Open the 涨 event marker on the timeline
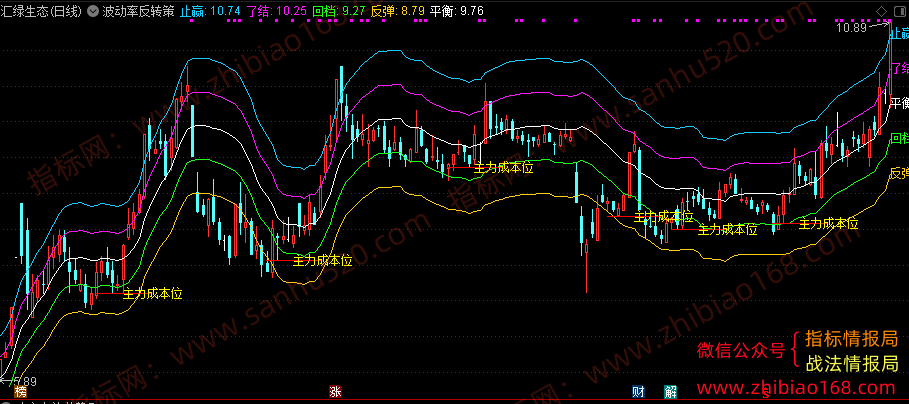The height and width of the screenshot is (404, 909). point(334,391)
